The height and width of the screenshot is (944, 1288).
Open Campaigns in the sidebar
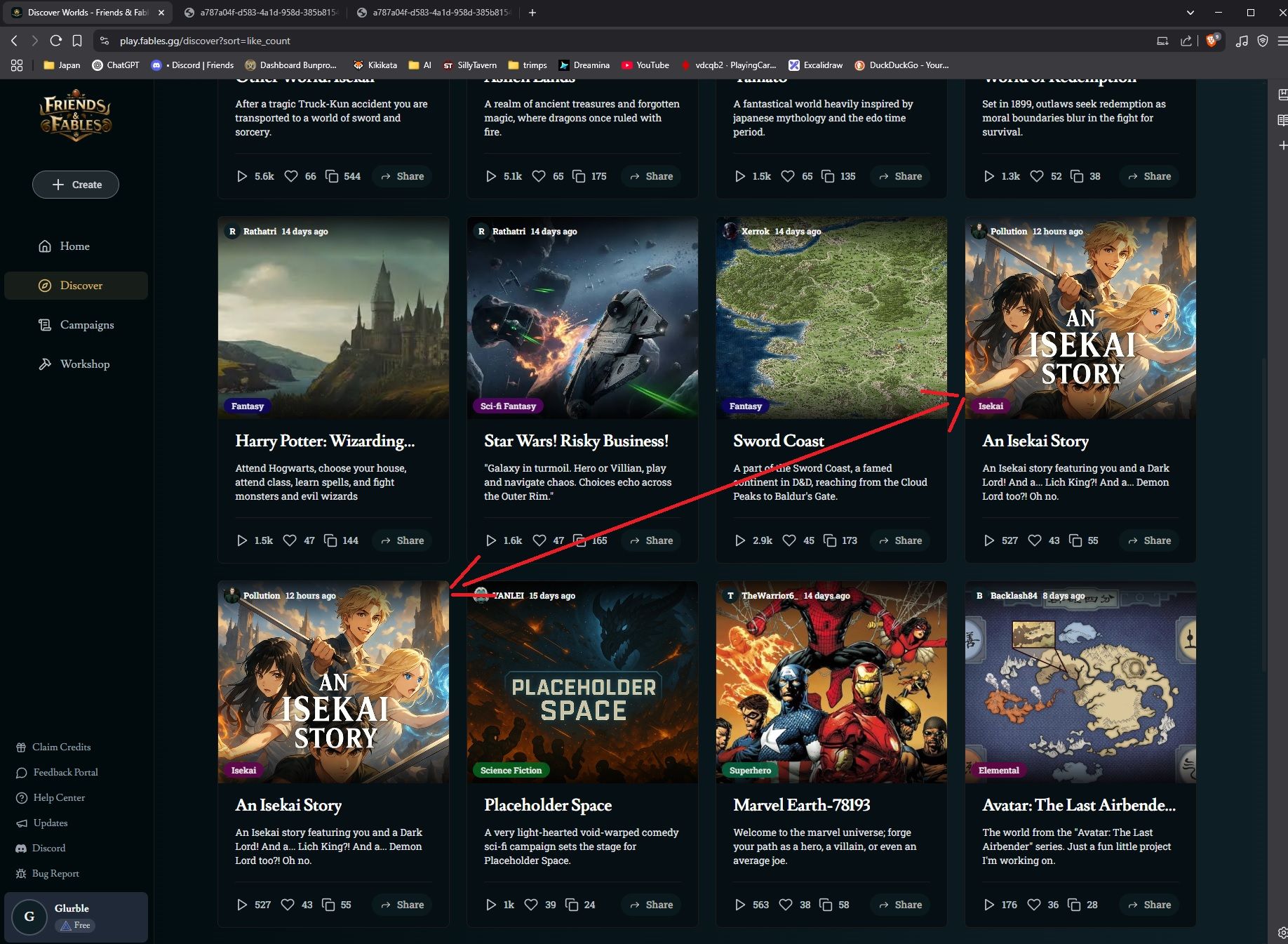pos(76,325)
